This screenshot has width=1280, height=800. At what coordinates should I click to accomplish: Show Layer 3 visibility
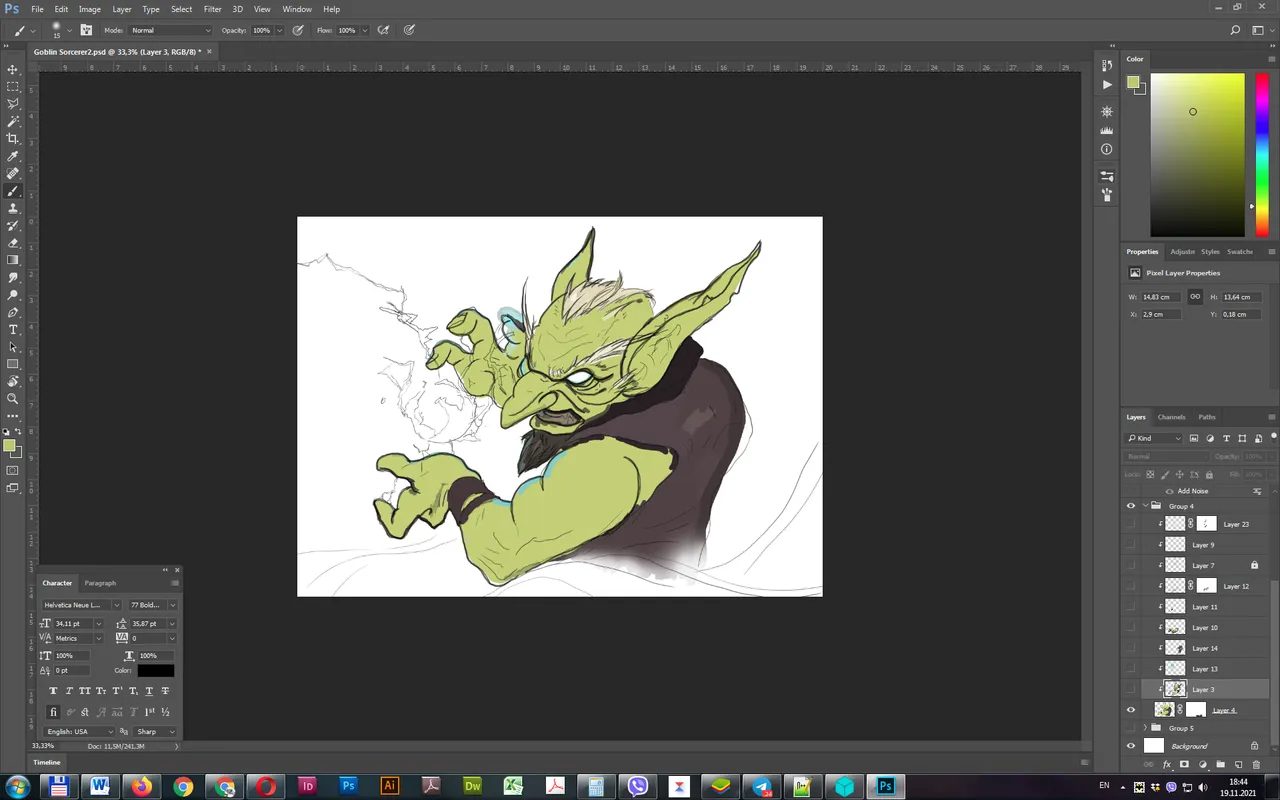(x=1131, y=689)
